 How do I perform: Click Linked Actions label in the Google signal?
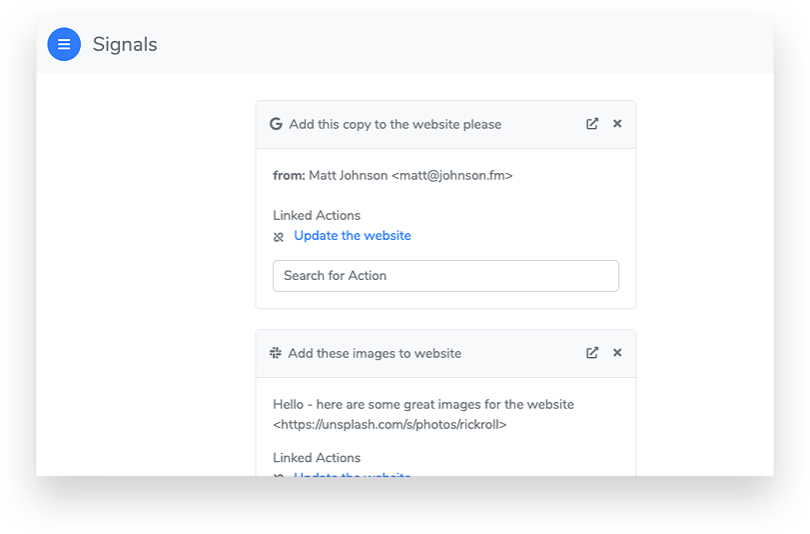coord(316,215)
